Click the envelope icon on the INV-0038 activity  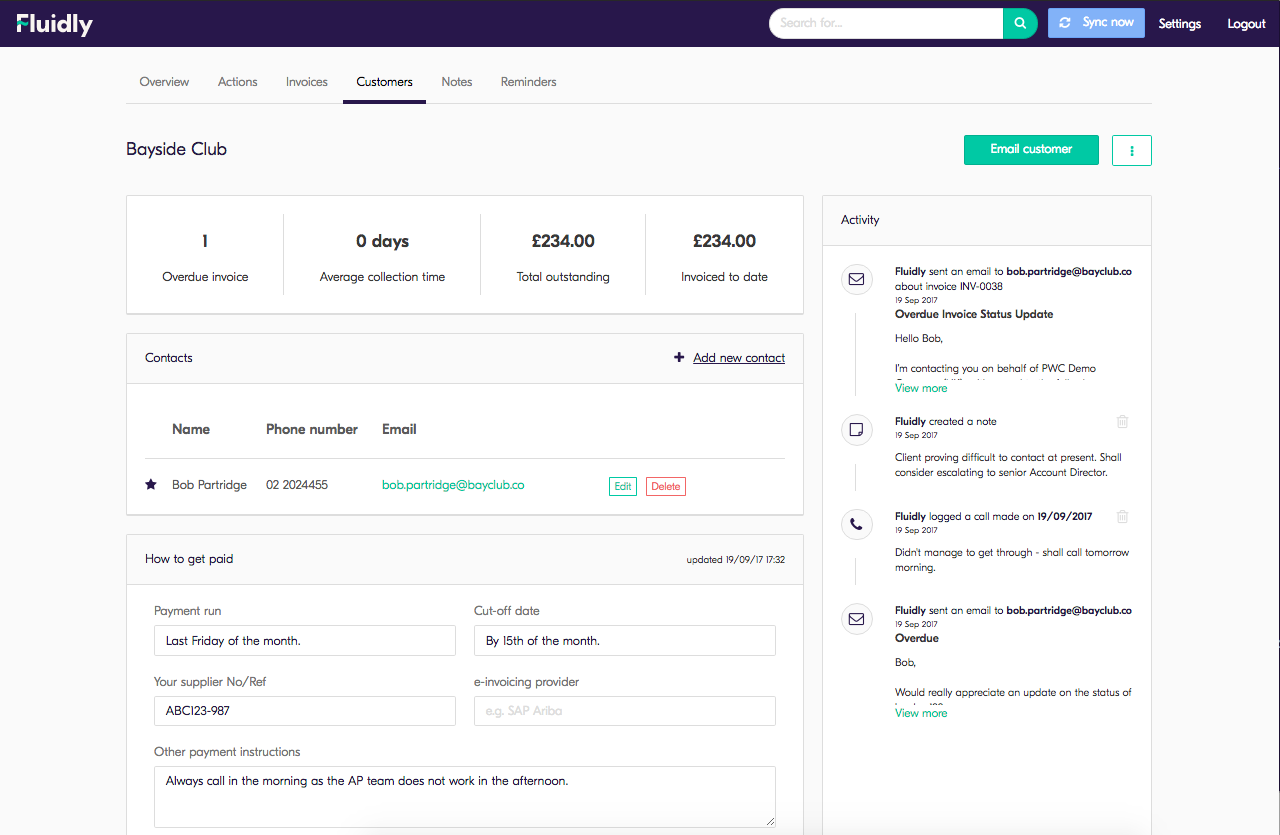pos(857,279)
